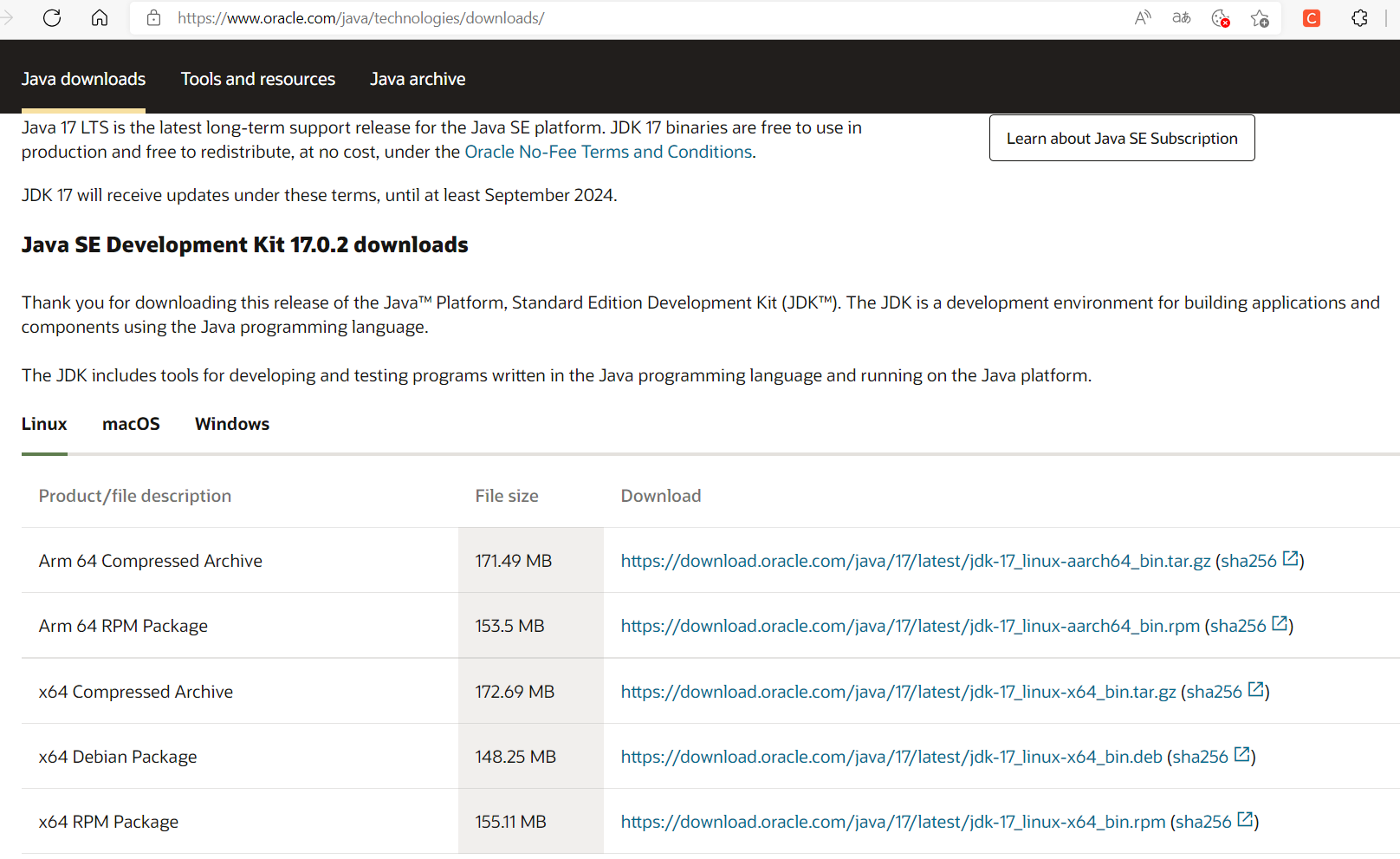Screen dimensions: 1400x859
Task: Go to the browser home page icon
Action: tap(100, 18)
